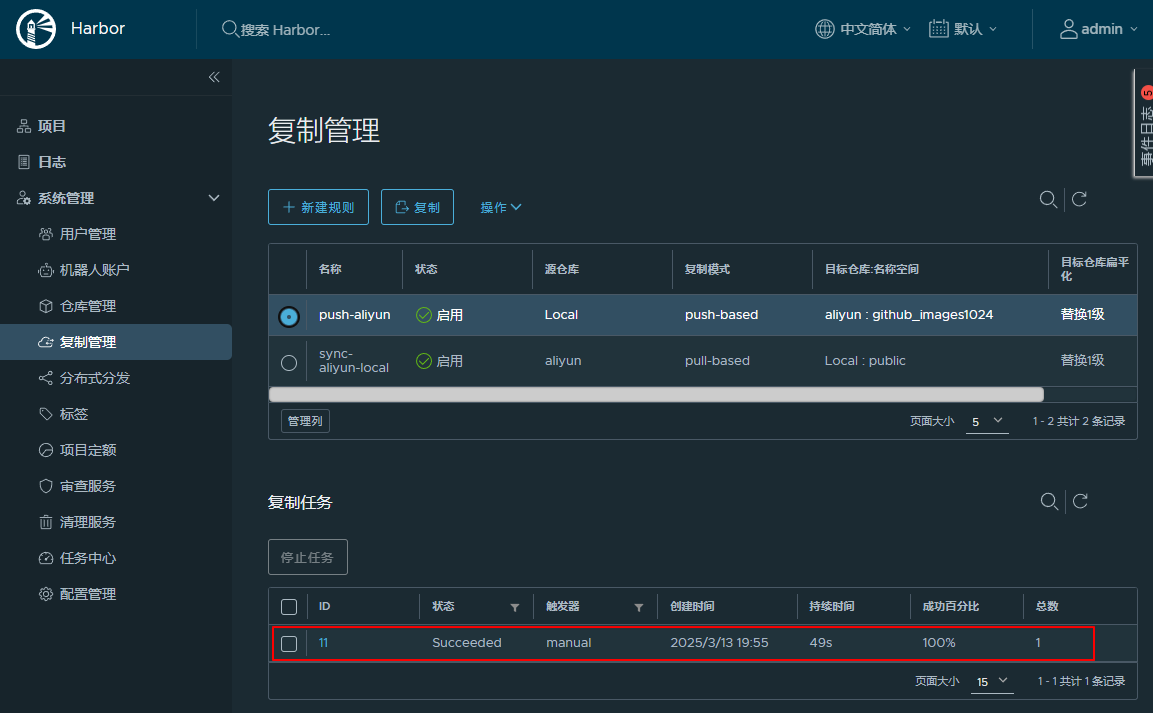Click the pull-based mode cell
The image size is (1153, 713).
pyautogui.click(x=717, y=361)
